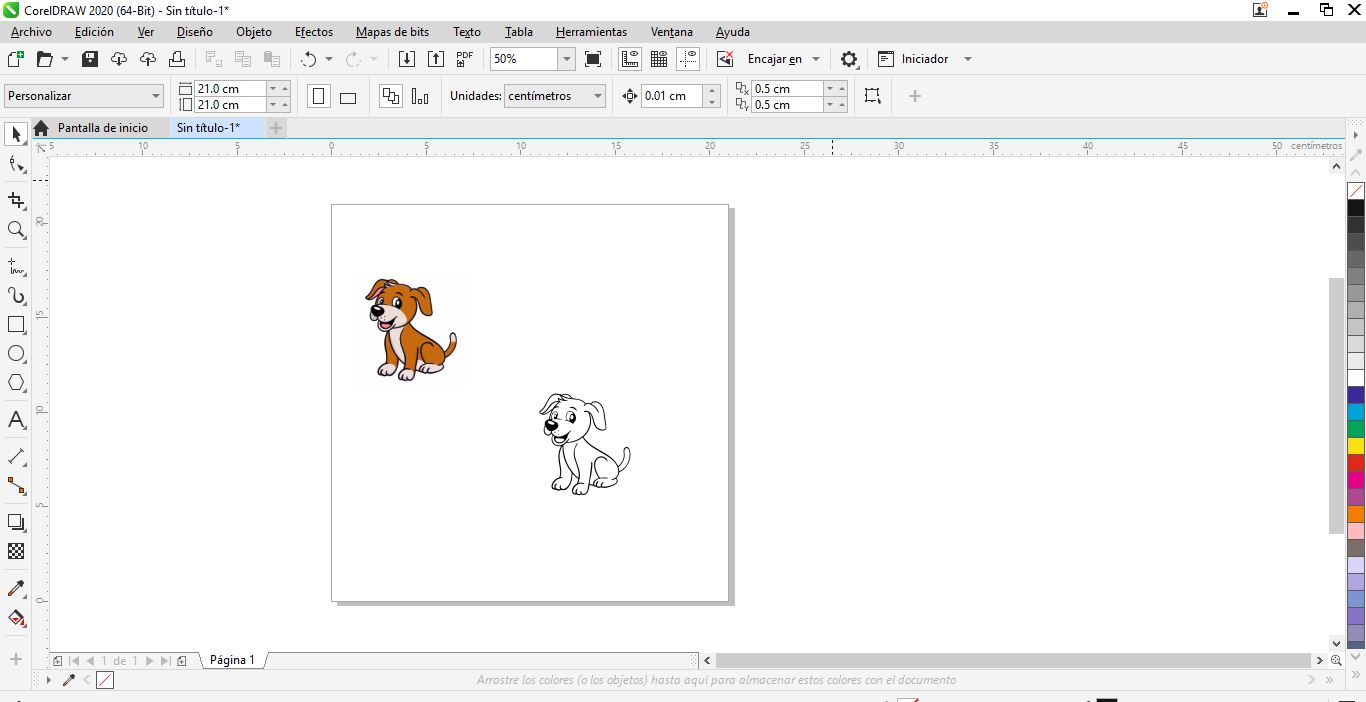1366x702 pixels.
Task: Select the Ellipse tool
Action: click(16, 354)
